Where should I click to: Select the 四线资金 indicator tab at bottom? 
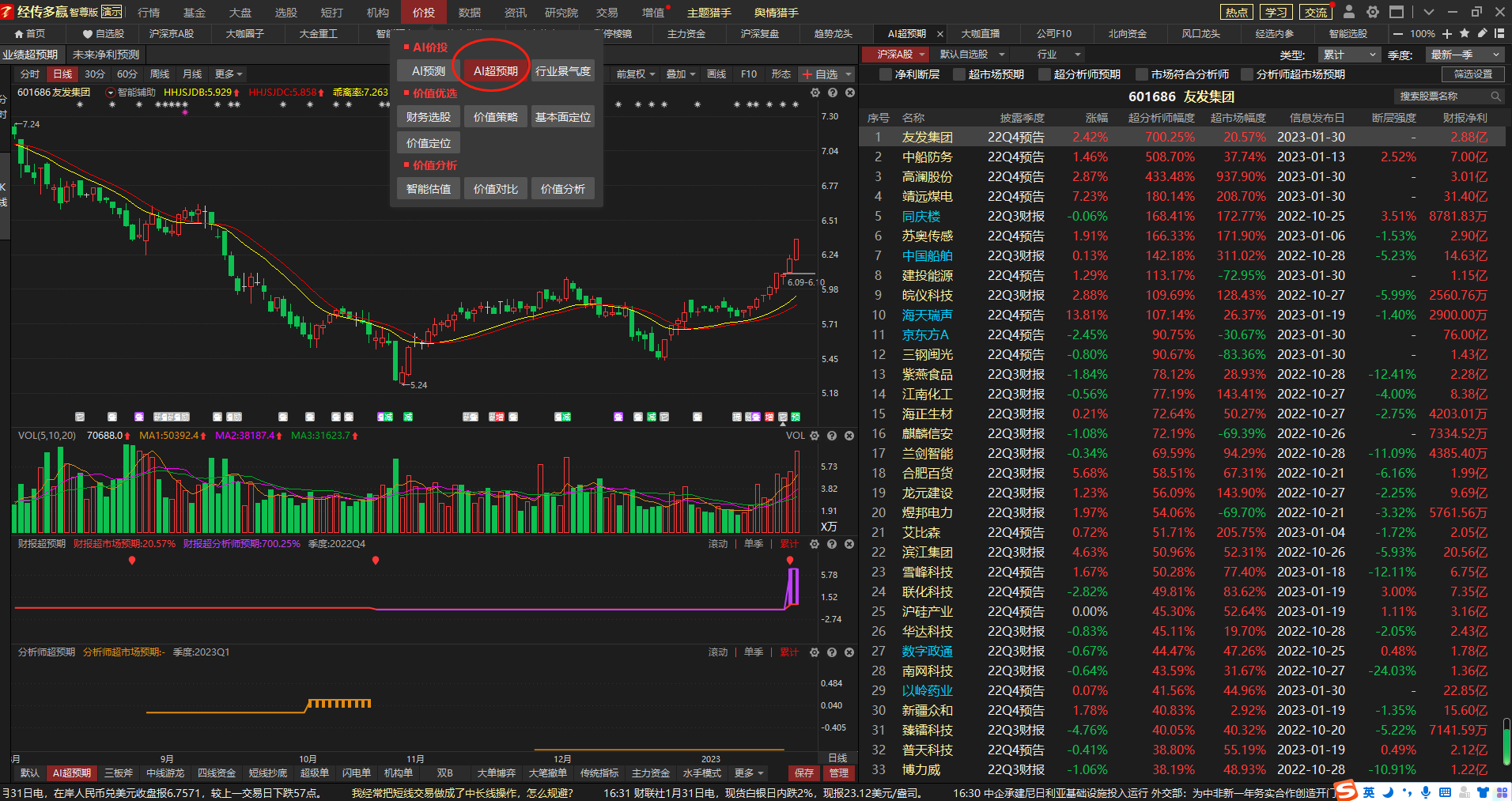(217, 773)
